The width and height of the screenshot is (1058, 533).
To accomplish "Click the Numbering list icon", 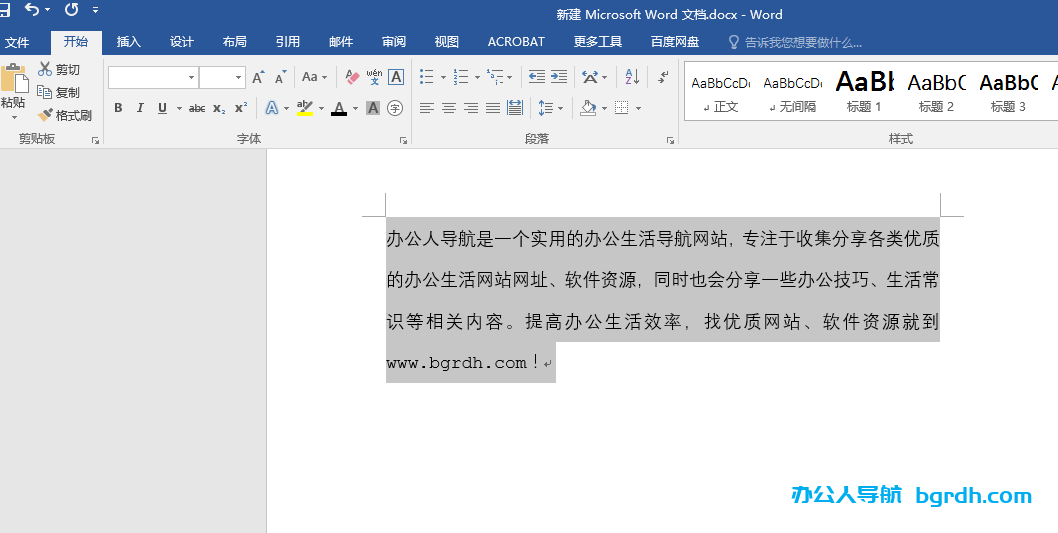I will (x=461, y=77).
